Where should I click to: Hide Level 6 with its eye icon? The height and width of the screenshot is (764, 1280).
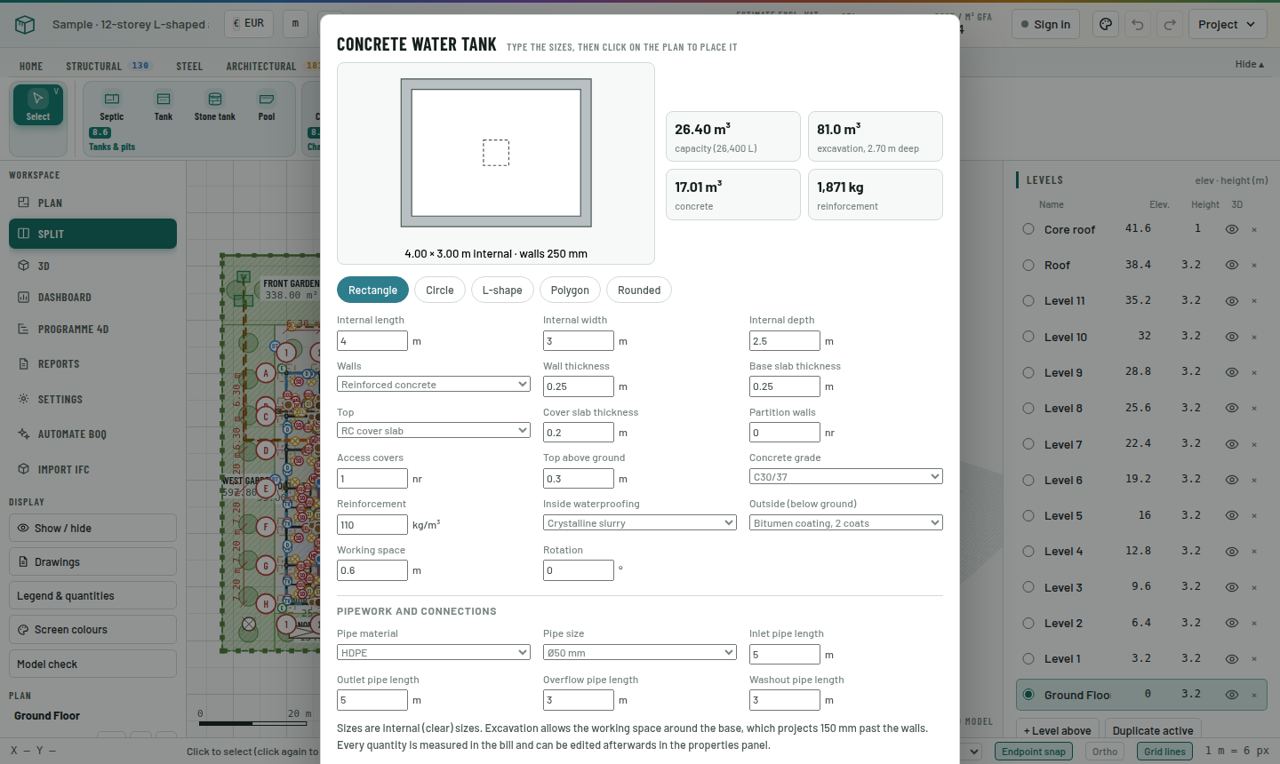[1232, 479]
